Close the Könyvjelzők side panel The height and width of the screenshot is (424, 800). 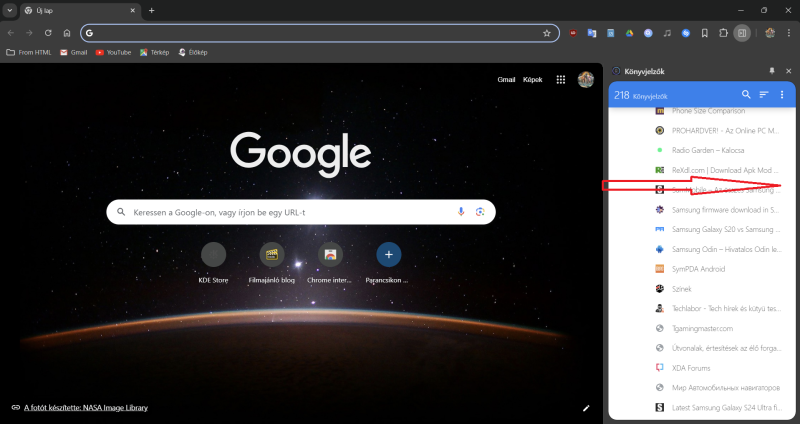(788, 71)
